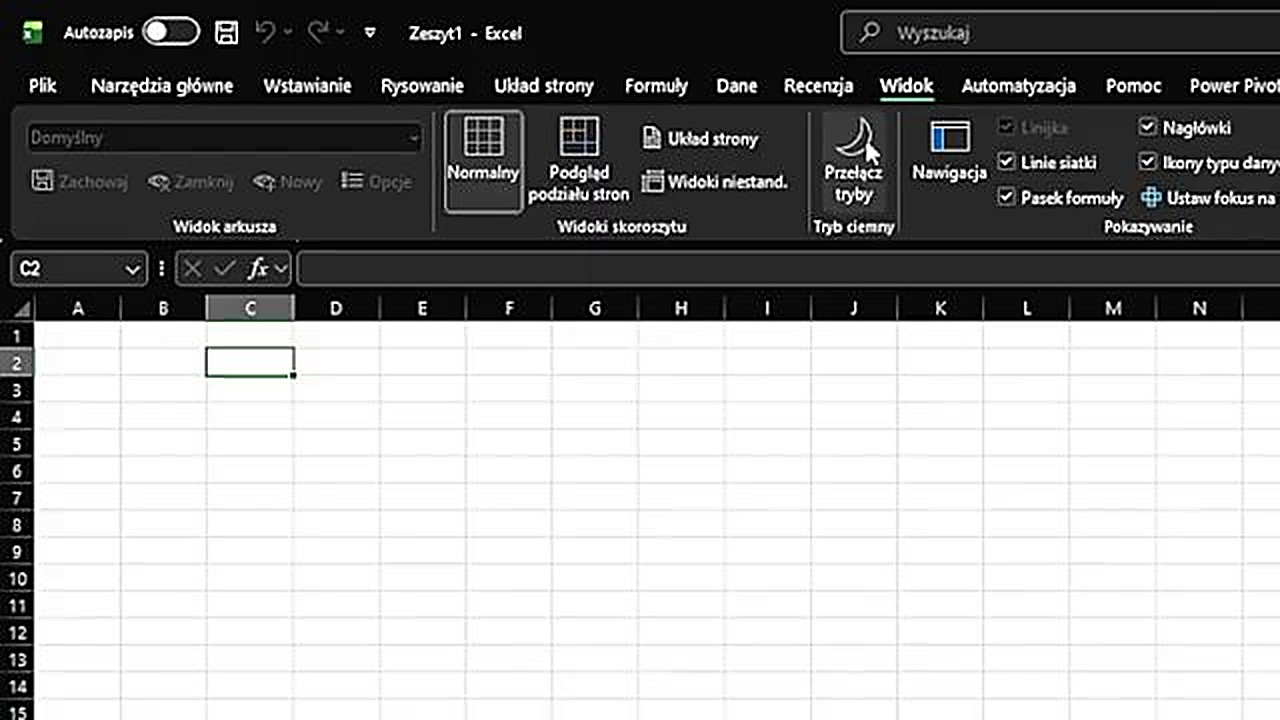The width and height of the screenshot is (1280, 720).
Task: Click the Save floppy disk icon
Action: 227,33
